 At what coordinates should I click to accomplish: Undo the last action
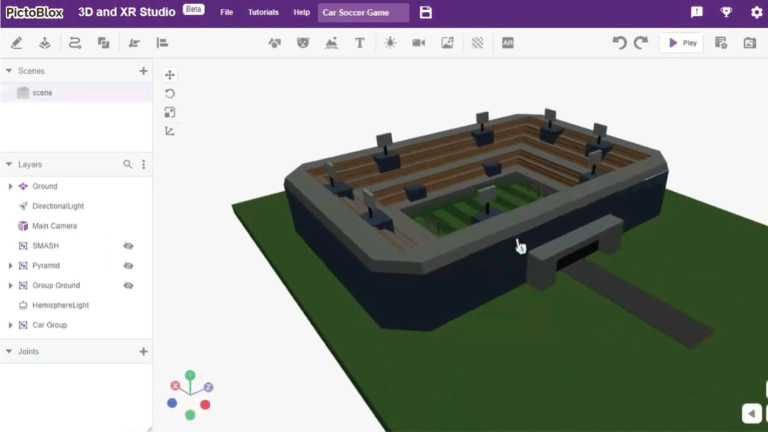[x=619, y=43]
